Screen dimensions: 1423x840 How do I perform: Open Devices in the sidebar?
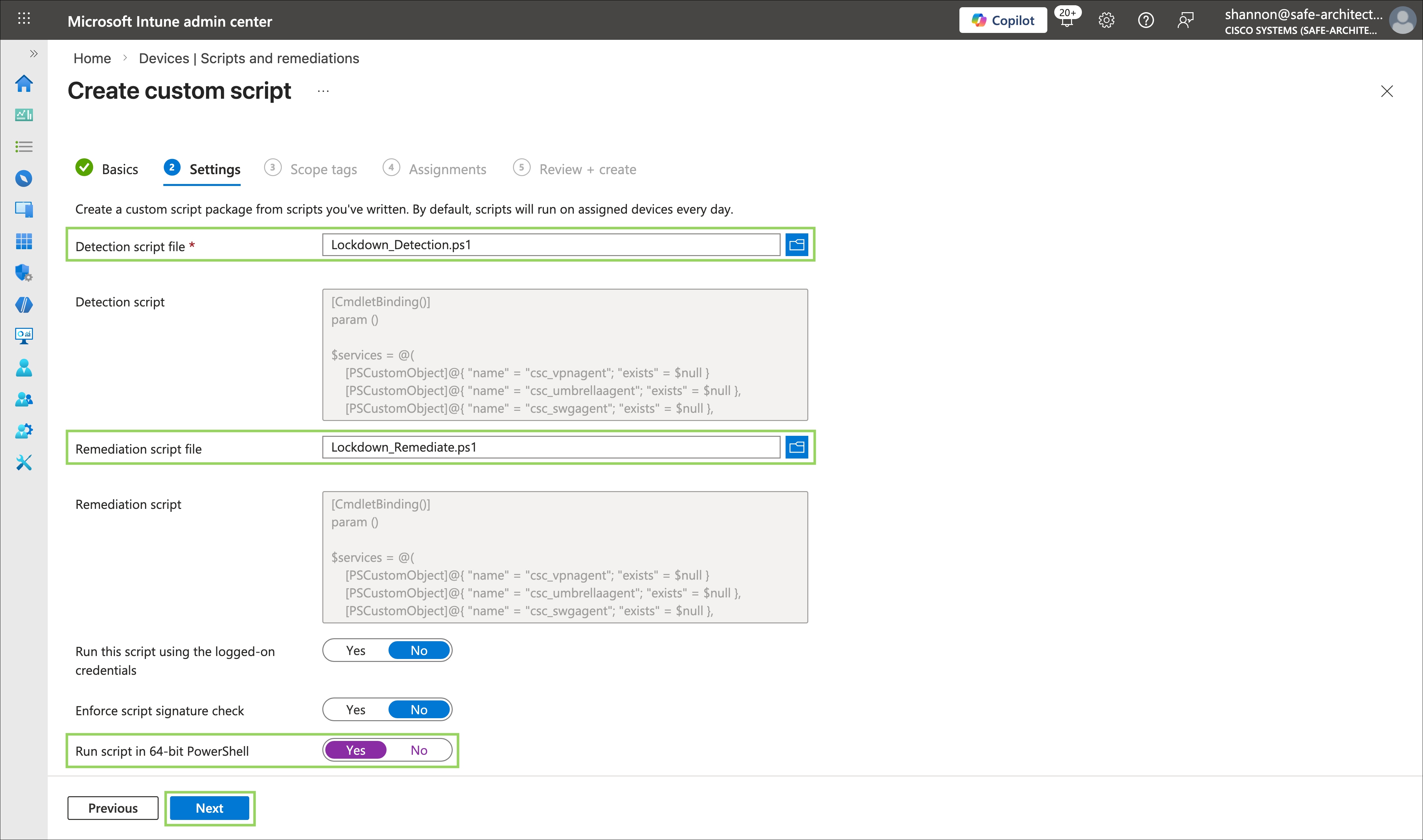coord(24,210)
